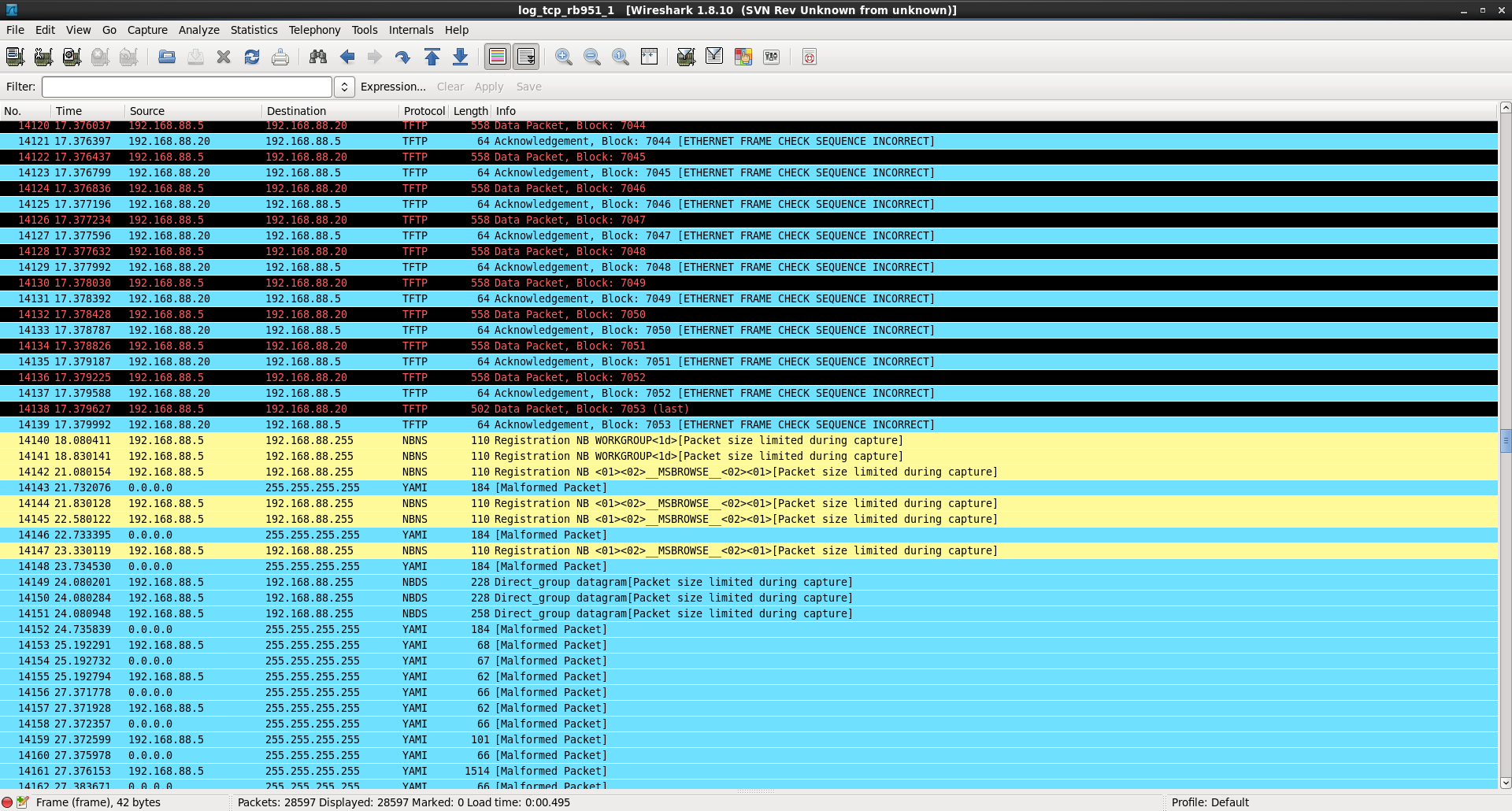
Task: Select packet 14161 length 1514 row
Action: 748,771
